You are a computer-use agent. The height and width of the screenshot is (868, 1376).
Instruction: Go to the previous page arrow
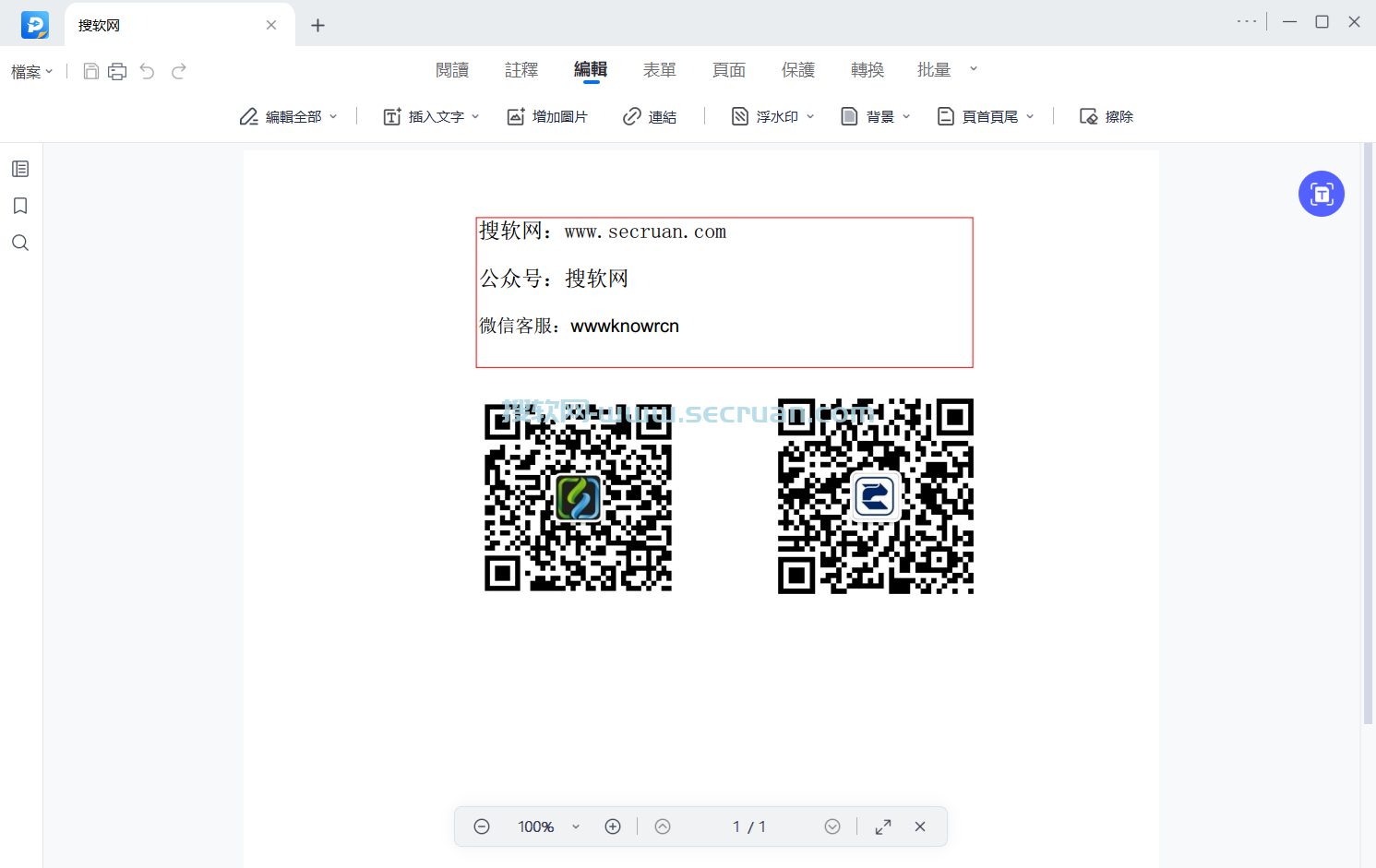663,826
